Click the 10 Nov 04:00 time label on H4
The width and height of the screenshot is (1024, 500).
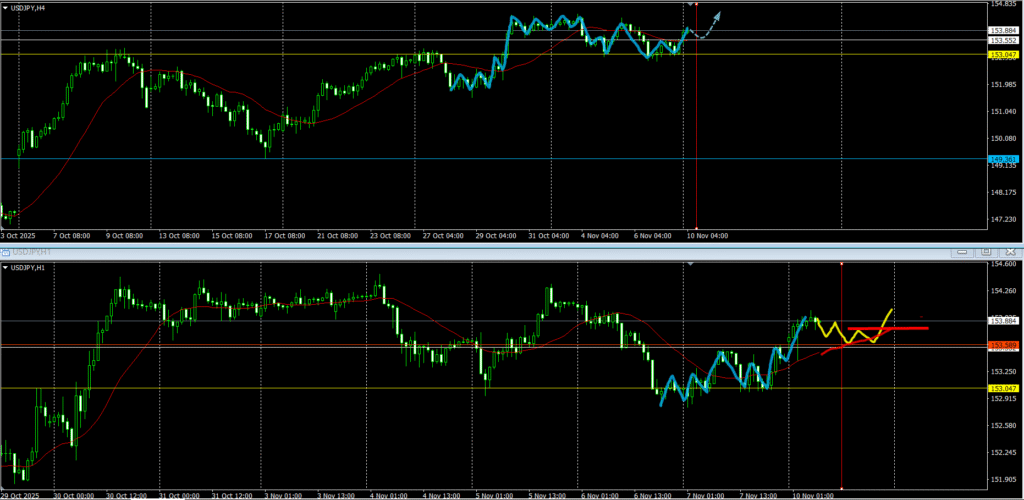[708, 236]
